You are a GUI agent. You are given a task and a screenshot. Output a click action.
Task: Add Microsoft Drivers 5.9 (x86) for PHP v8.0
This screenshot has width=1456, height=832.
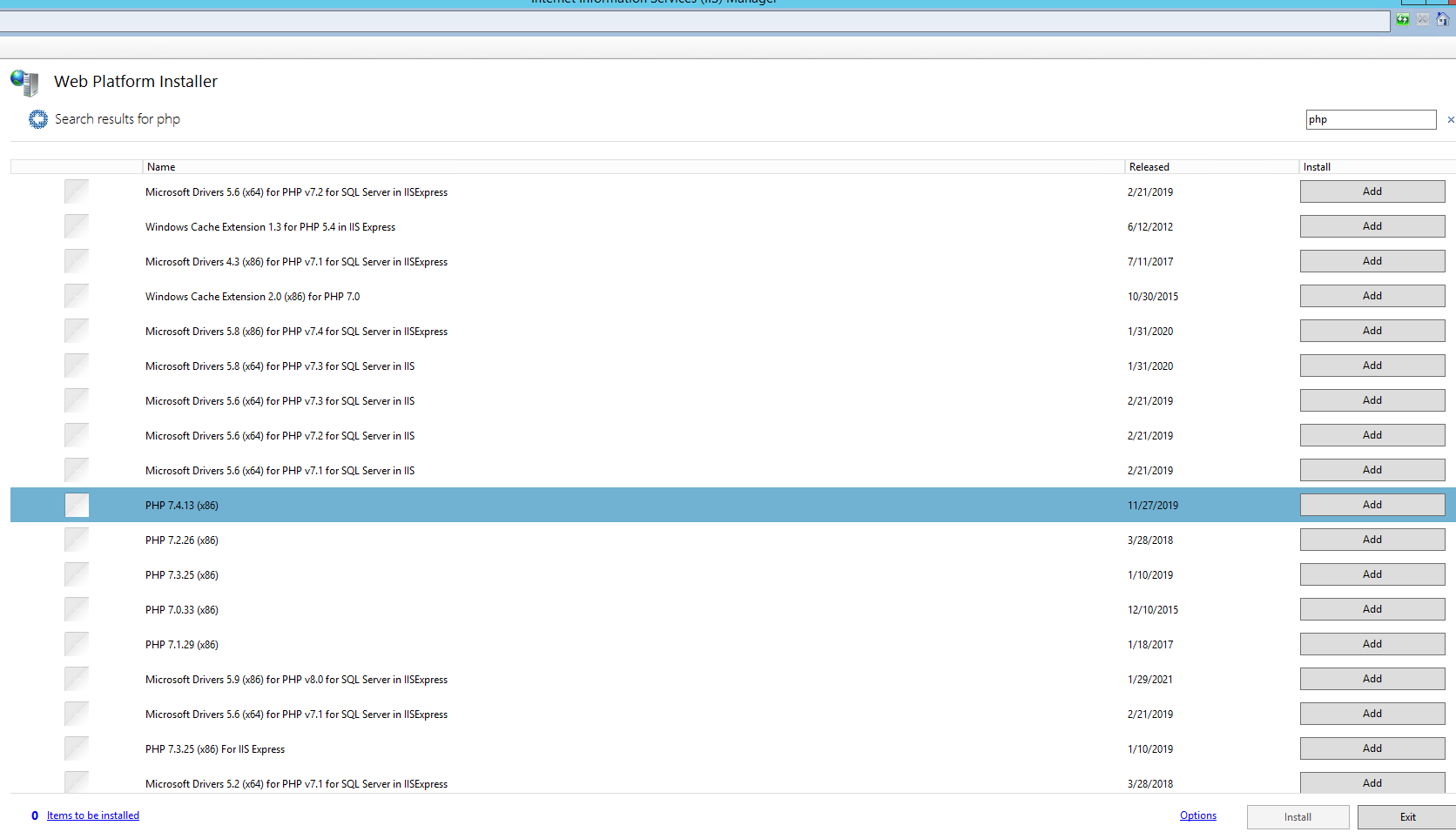coord(1372,679)
